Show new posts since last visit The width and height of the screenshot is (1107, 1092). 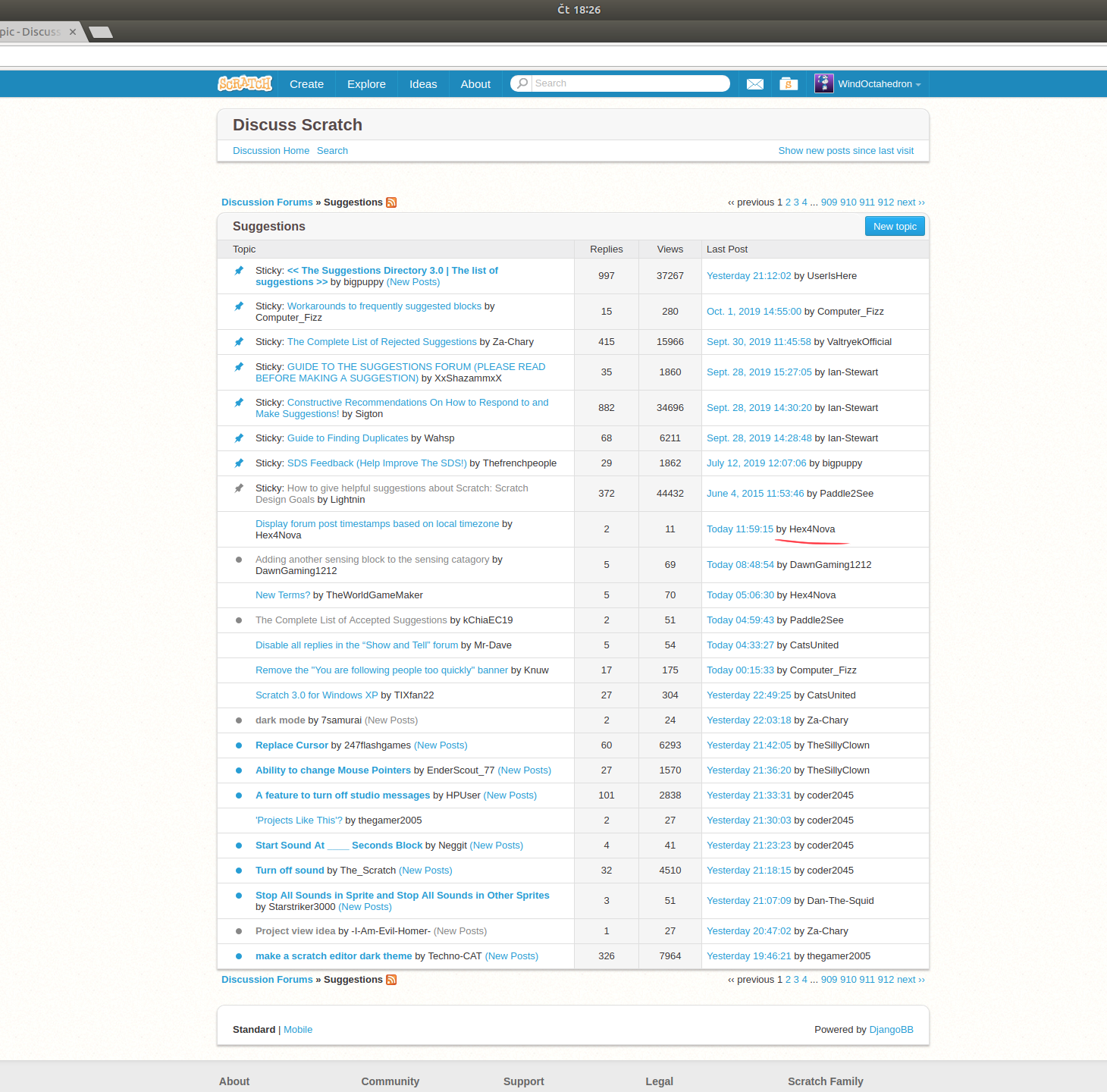[845, 151]
